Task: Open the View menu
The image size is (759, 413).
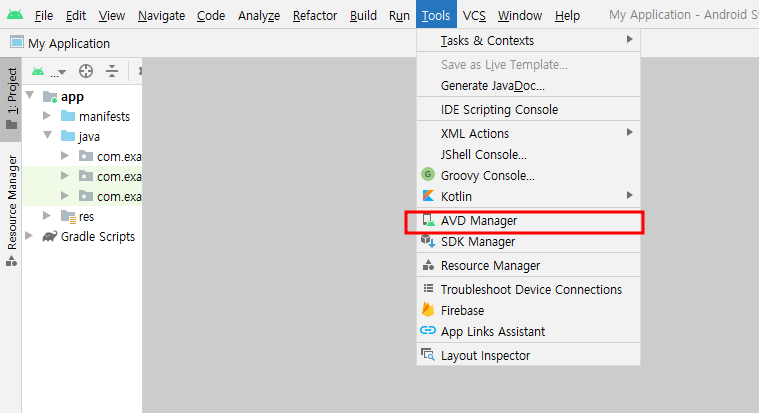Action: (x=112, y=16)
